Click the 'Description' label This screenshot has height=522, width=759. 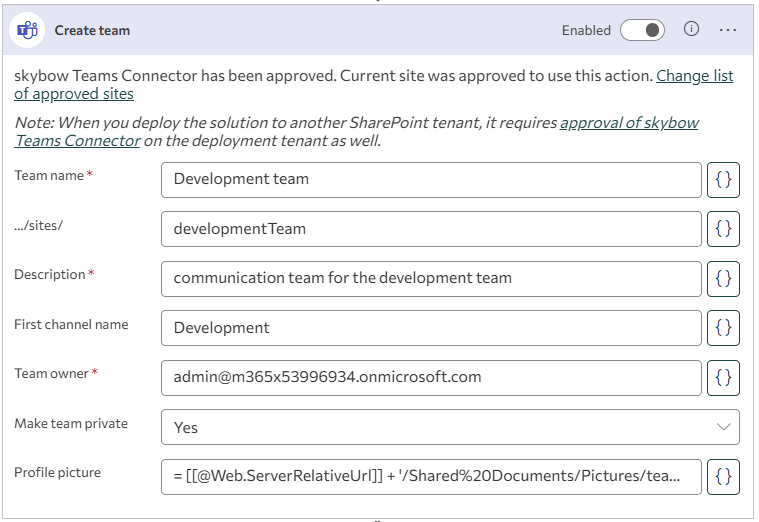(50, 275)
